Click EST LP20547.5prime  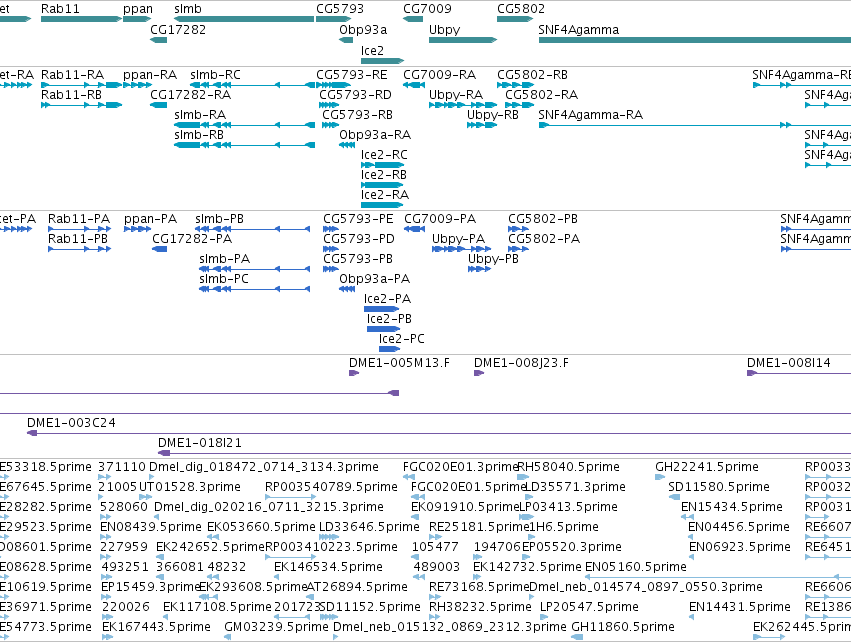click(589, 607)
